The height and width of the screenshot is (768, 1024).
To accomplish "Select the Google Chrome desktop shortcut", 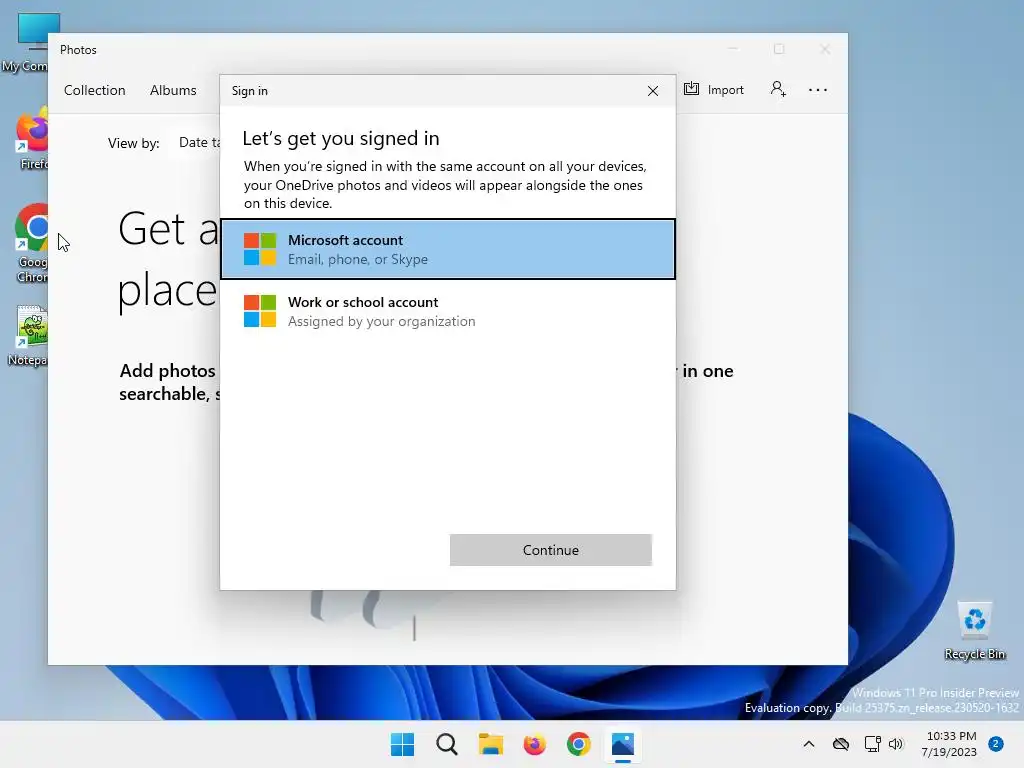I will tap(31, 243).
